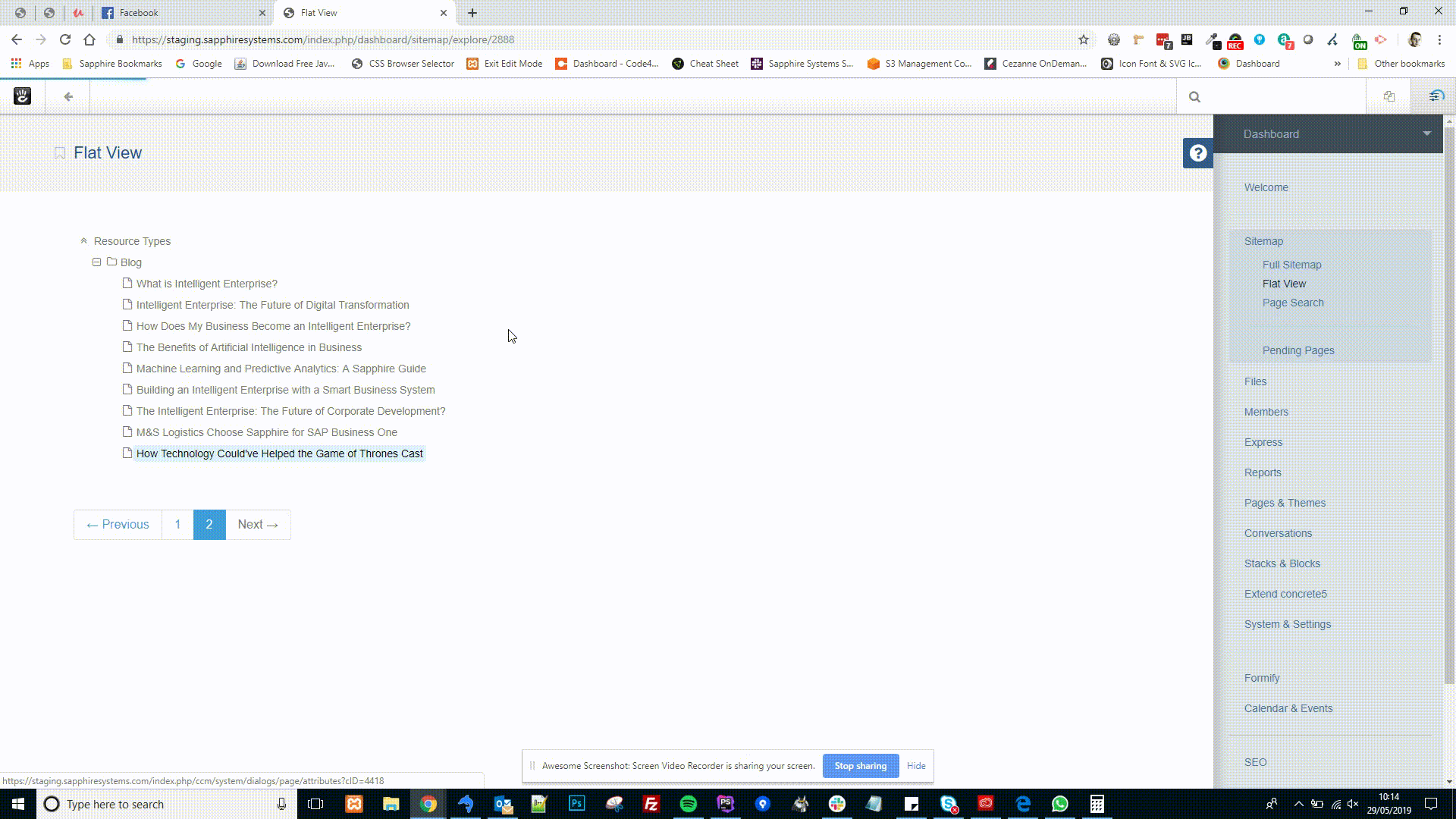Expand the Dashboard dropdown arrow

tap(1426, 133)
